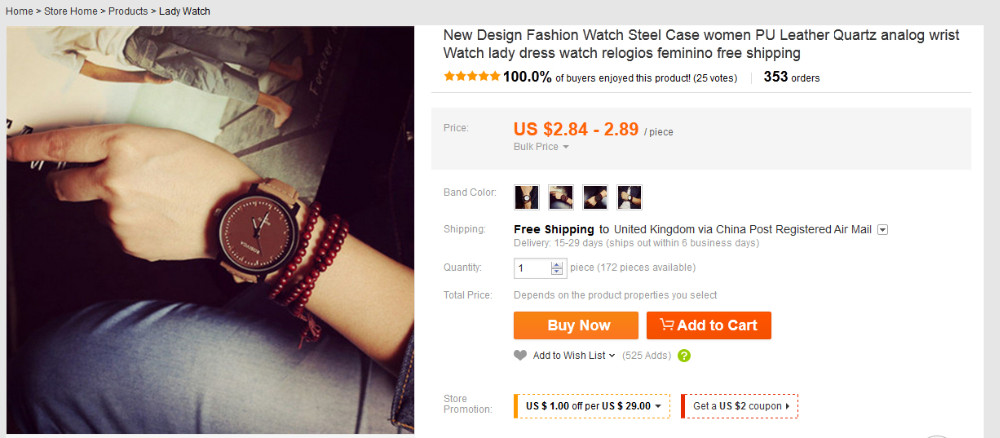Select the second Band Color swatch
Image resolution: width=1000 pixels, height=438 pixels.
(x=561, y=197)
